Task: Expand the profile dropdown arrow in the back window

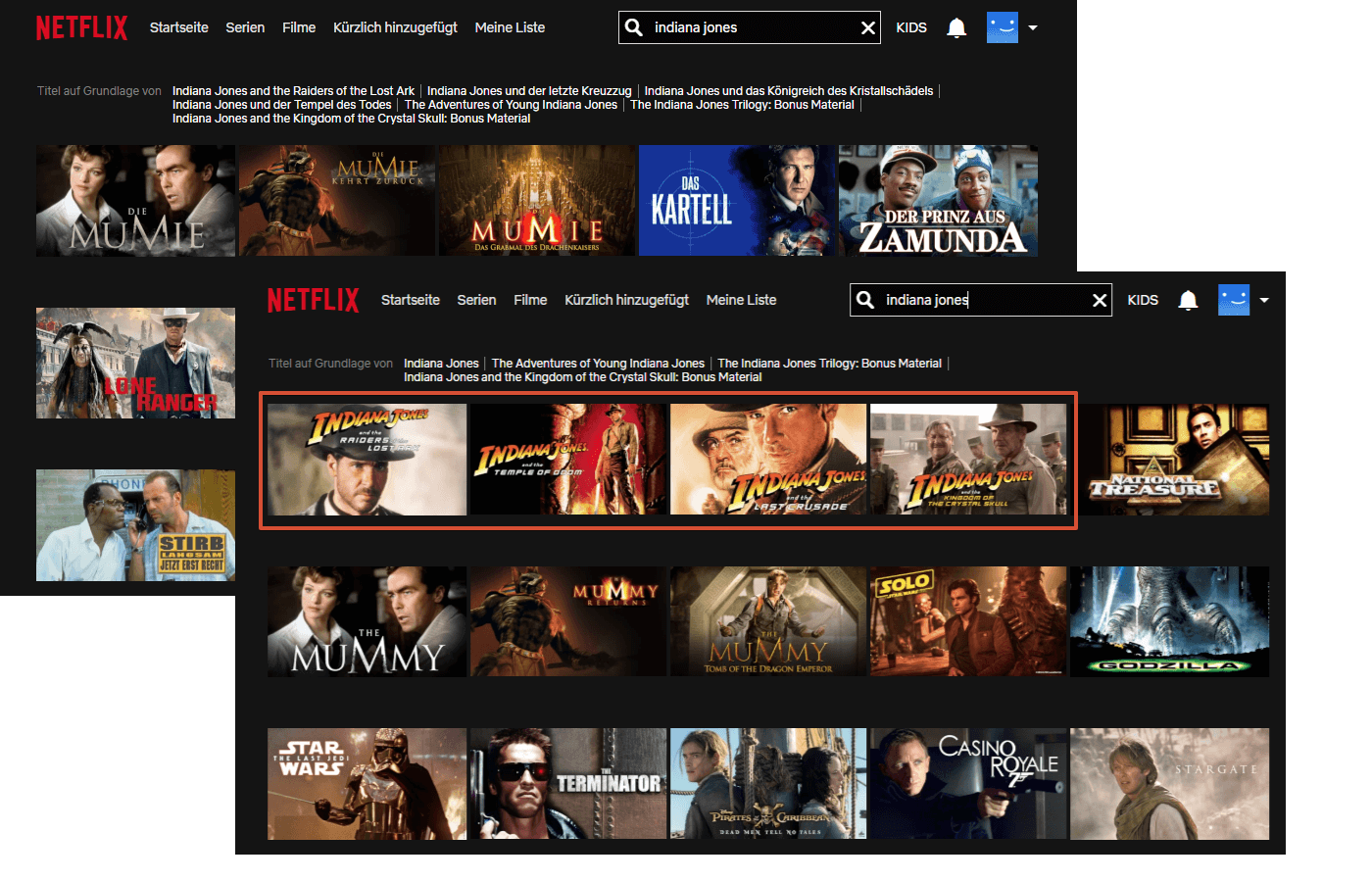Action: pyautogui.click(x=1033, y=27)
